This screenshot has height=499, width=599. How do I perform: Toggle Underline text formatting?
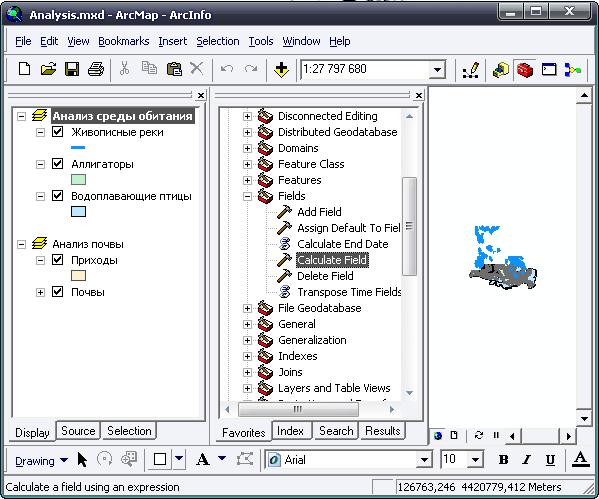click(x=550, y=460)
